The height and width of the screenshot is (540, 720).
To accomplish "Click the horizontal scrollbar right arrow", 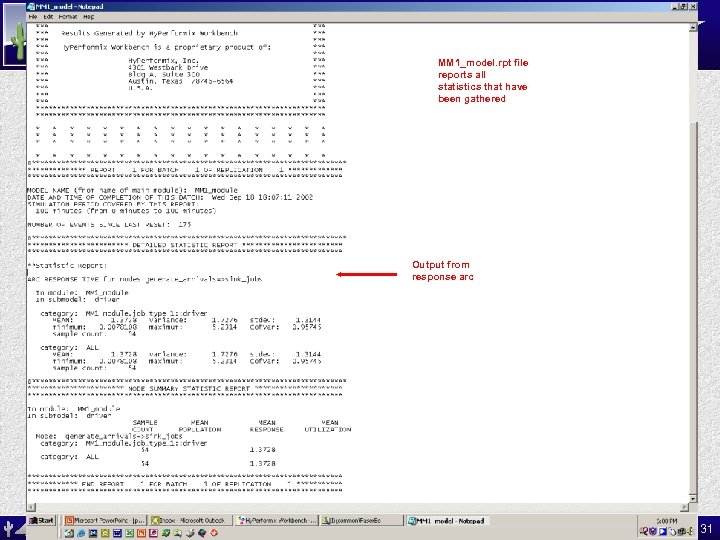I will 685,507.
